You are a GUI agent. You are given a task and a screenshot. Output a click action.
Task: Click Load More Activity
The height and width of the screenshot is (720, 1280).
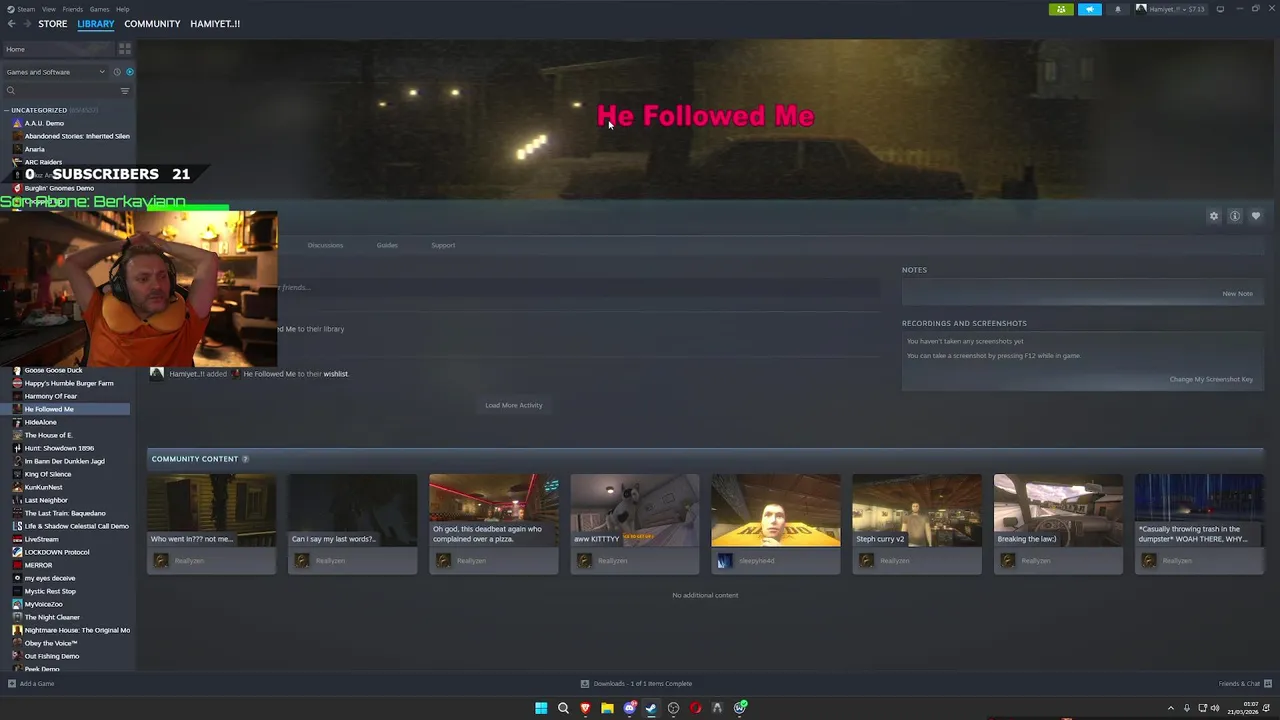point(514,405)
